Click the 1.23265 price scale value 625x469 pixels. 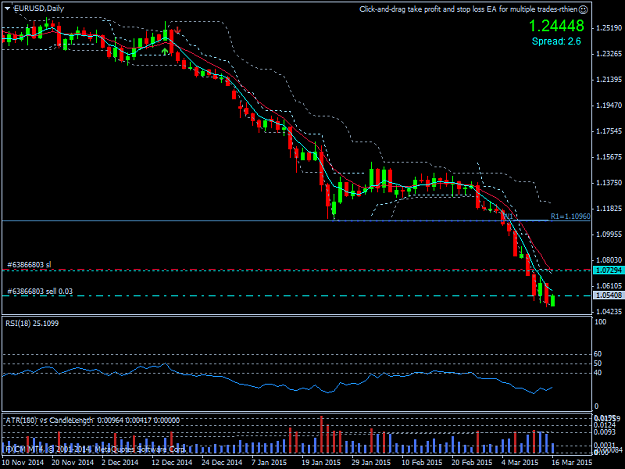(x=608, y=54)
